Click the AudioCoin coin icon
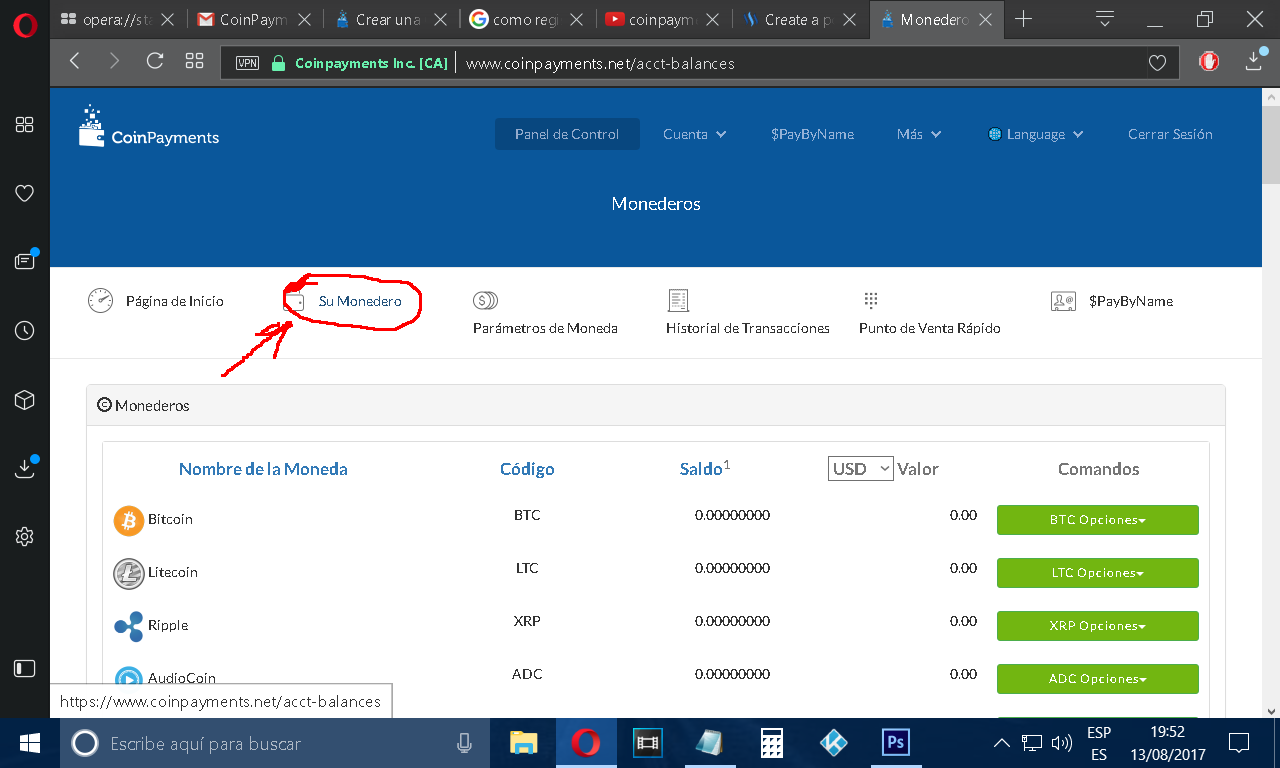The height and width of the screenshot is (768, 1280). (x=129, y=680)
